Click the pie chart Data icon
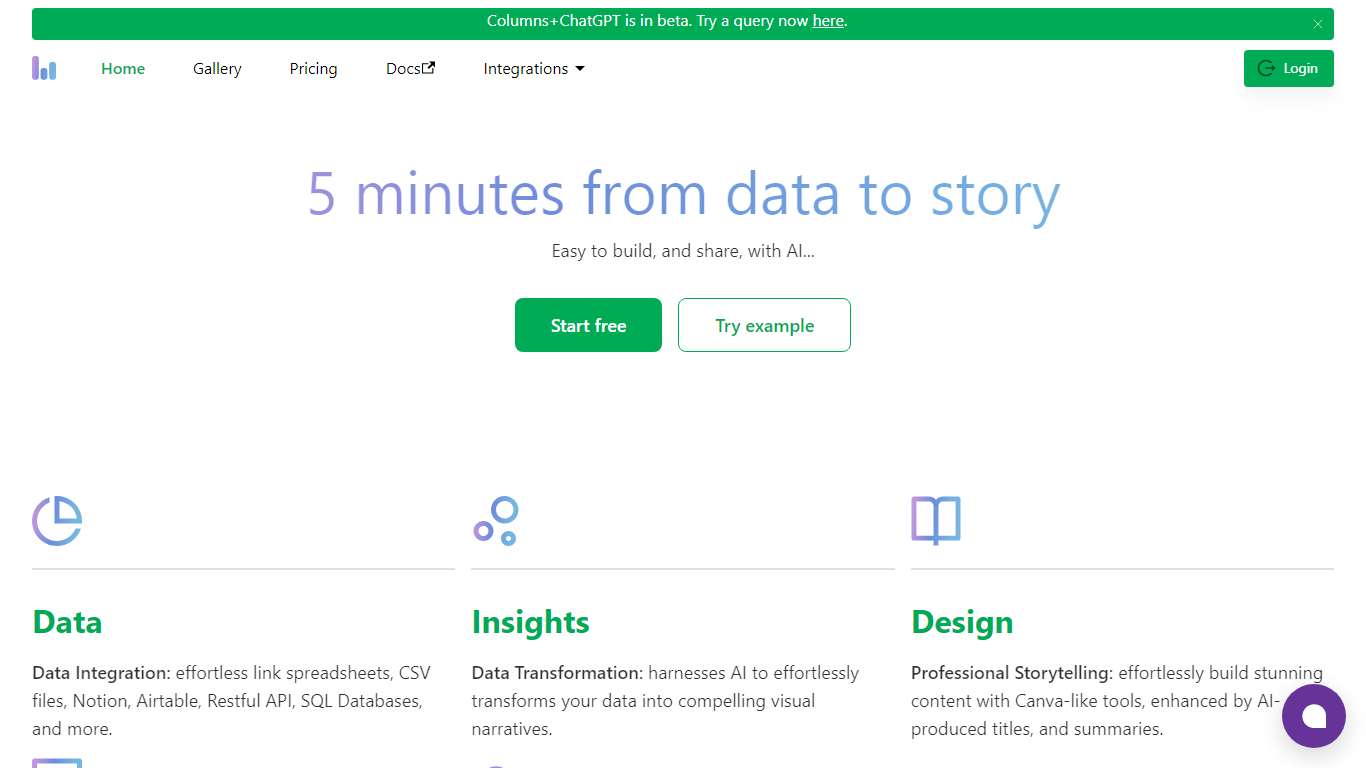The height and width of the screenshot is (768, 1366). [57, 521]
